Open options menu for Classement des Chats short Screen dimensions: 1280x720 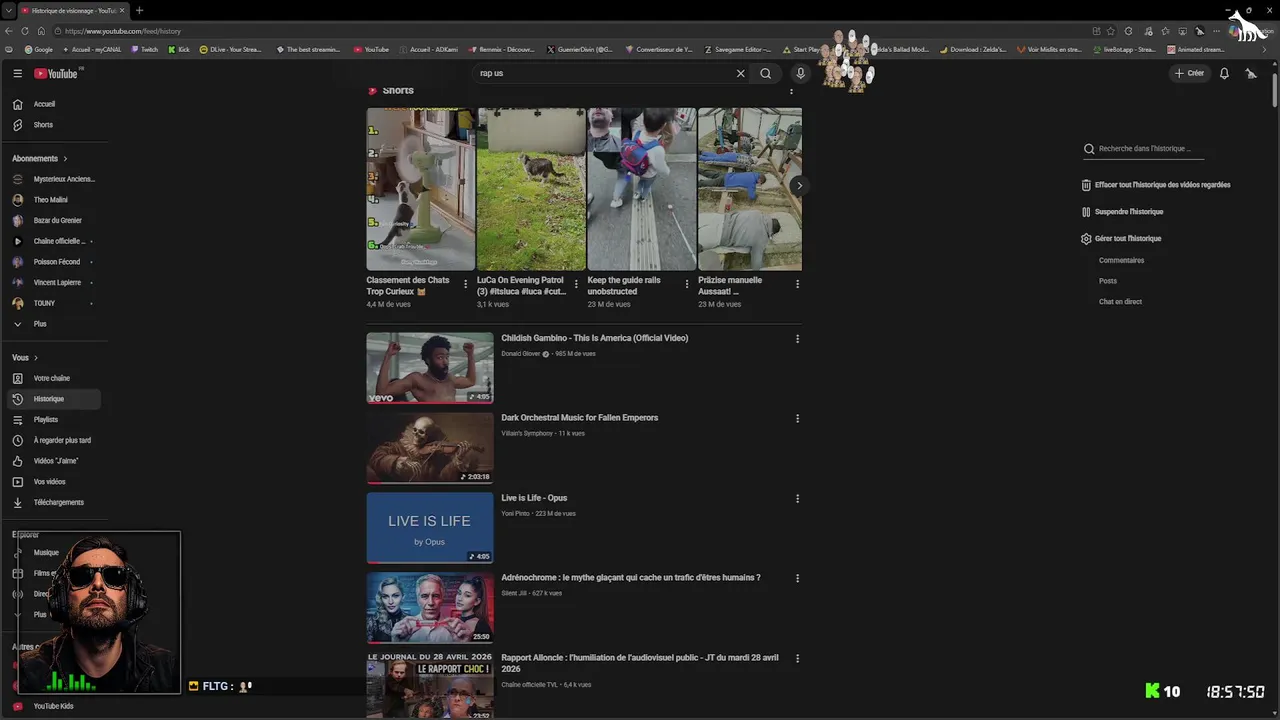465,284
